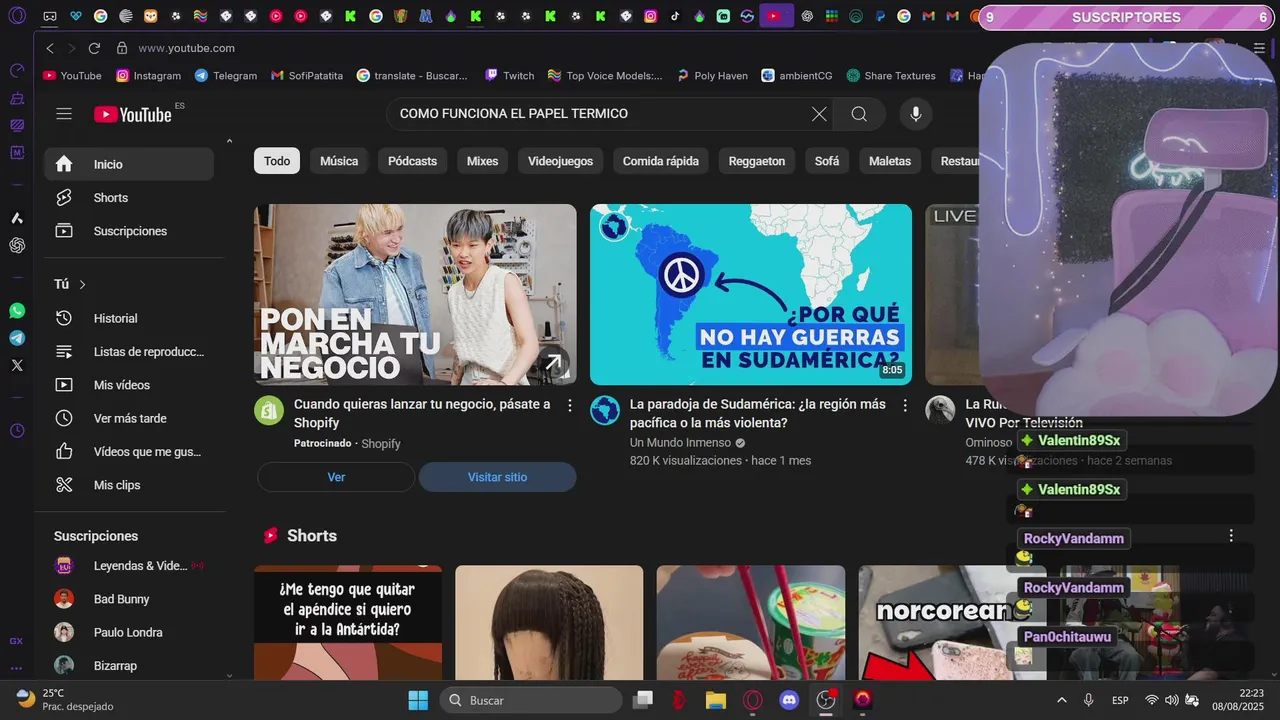Open Mis vídeos in sidebar
1280x720 pixels.
tap(129, 385)
